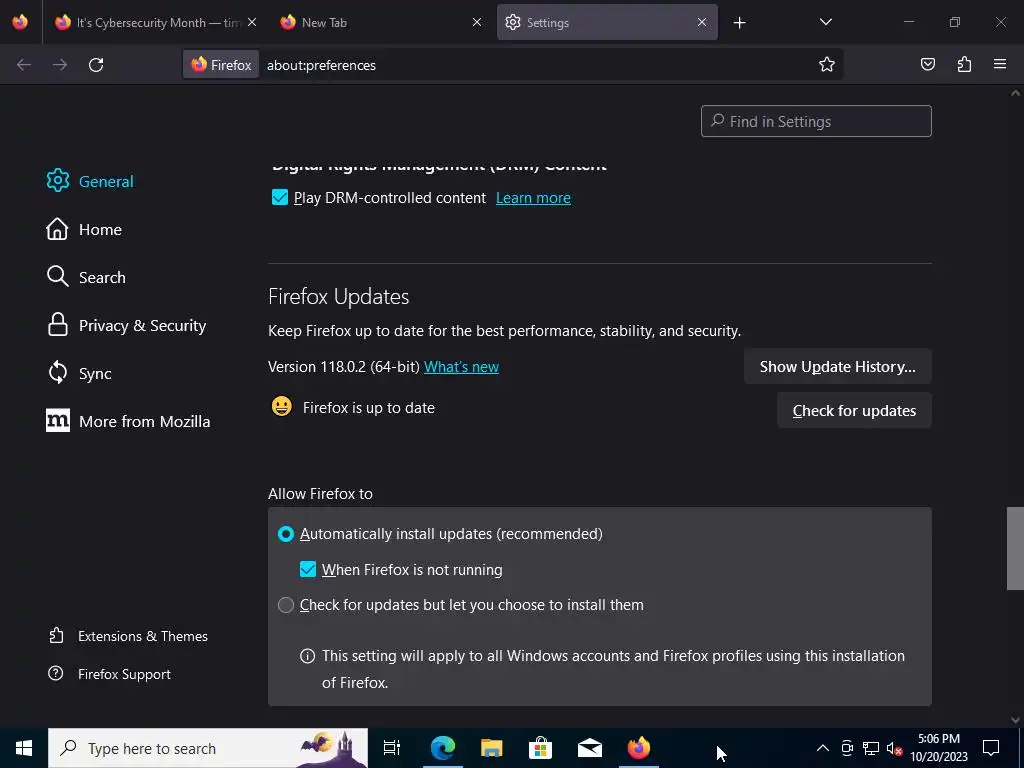The width and height of the screenshot is (1024, 768).
Task: Open File Explorer from taskbar
Action: (491, 748)
